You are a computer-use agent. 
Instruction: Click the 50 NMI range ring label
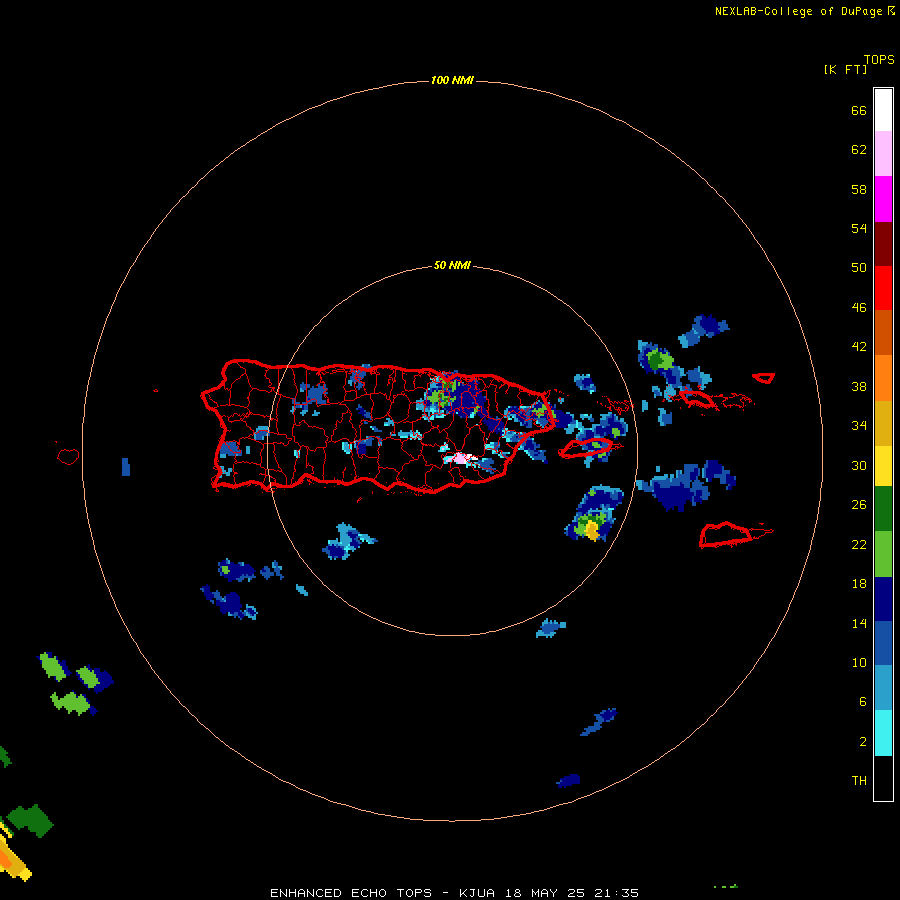pos(452,265)
